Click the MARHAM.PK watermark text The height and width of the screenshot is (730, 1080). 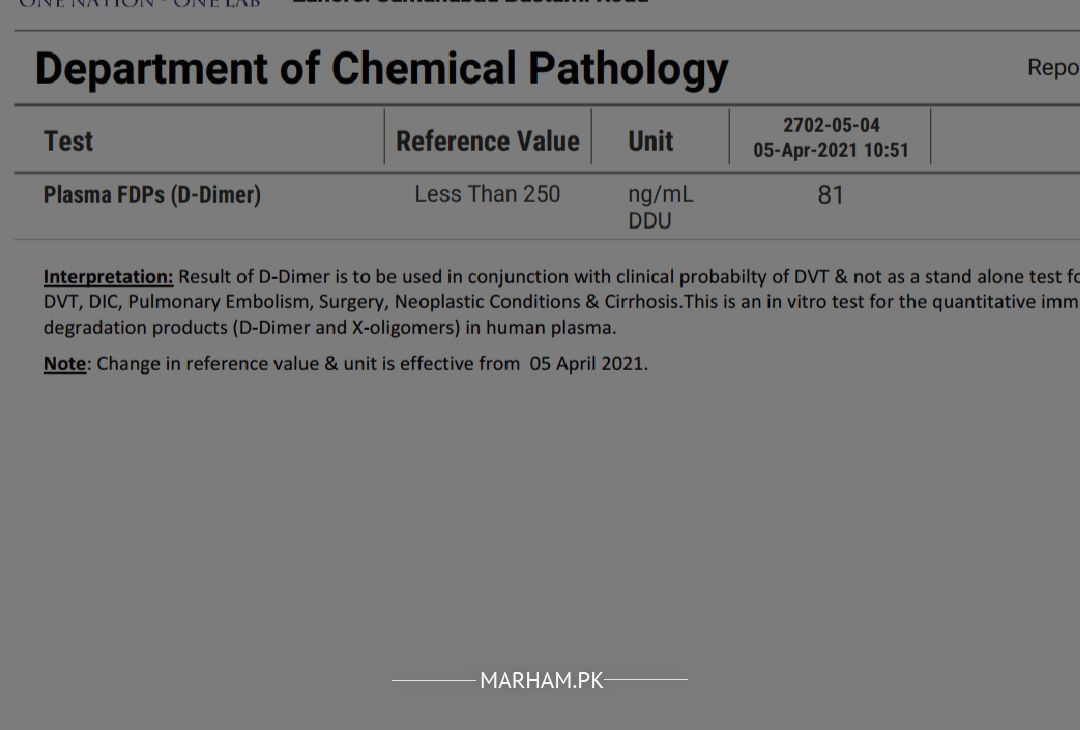coord(541,680)
